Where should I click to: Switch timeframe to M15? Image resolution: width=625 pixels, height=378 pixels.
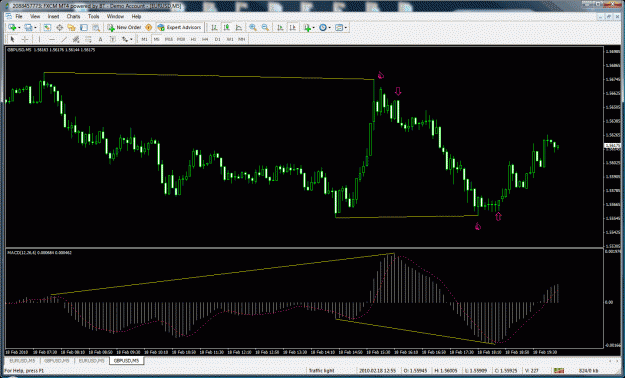[169, 39]
